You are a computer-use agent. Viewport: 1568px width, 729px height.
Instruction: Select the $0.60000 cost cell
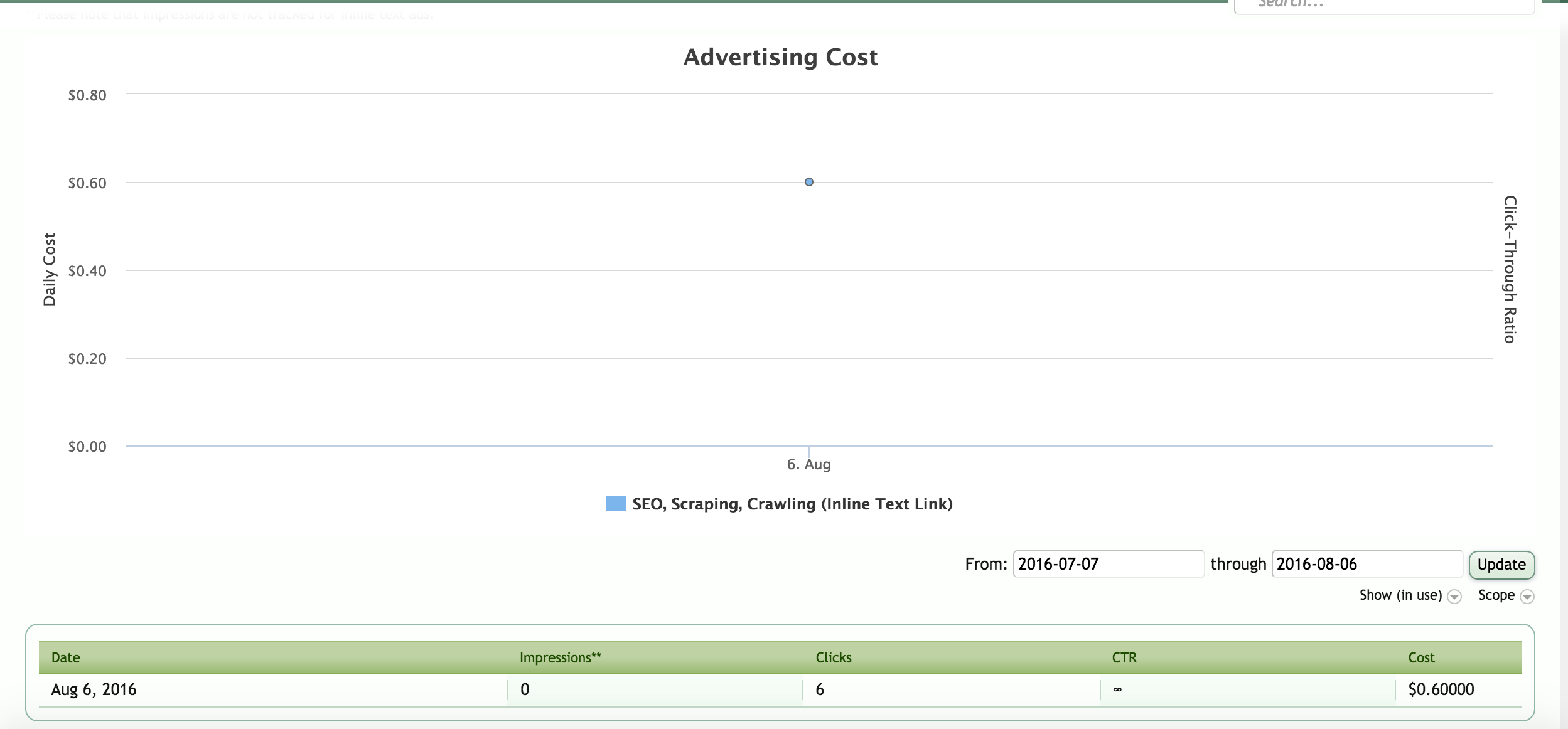(x=1441, y=689)
